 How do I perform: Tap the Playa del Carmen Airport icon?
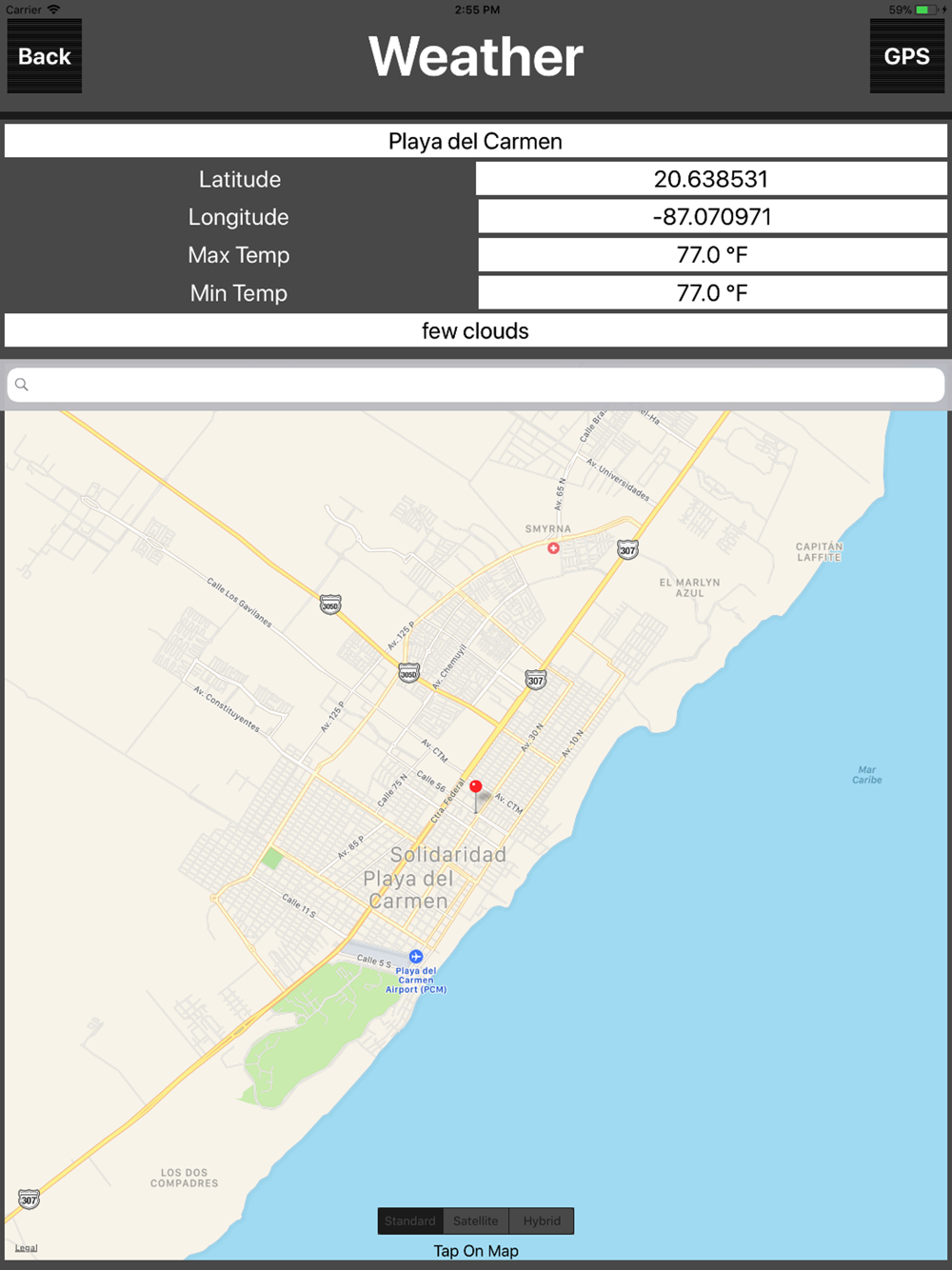pyautogui.click(x=416, y=956)
